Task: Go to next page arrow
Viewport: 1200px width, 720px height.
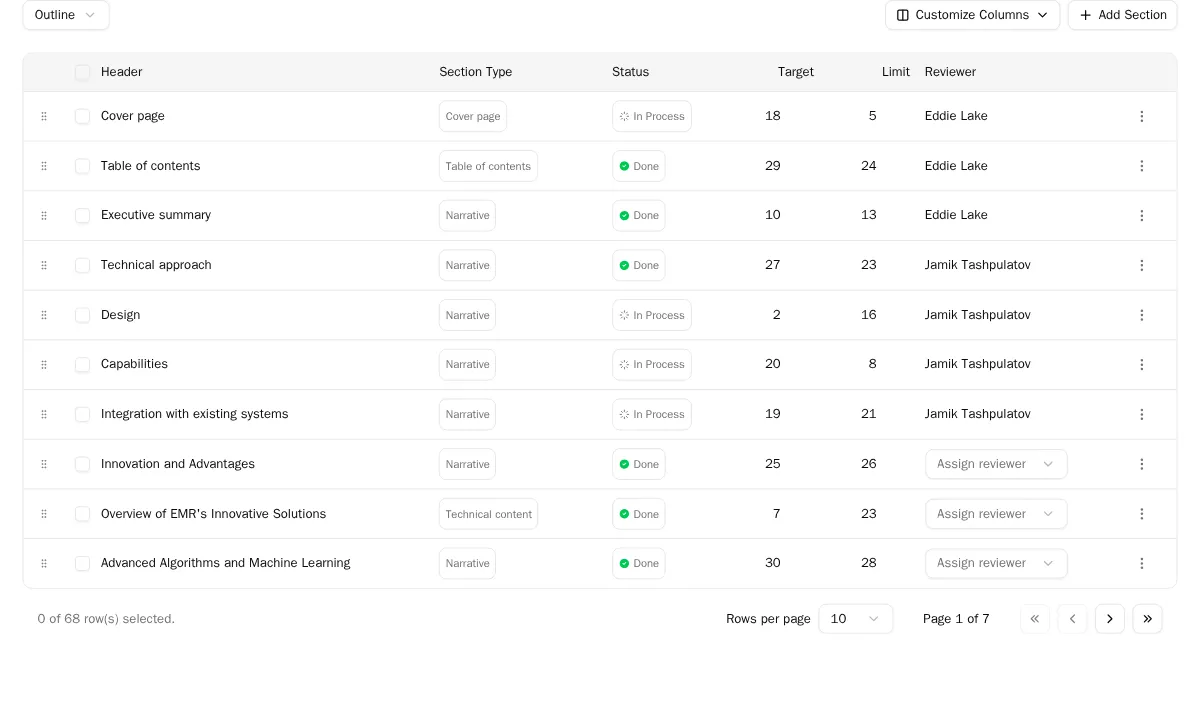Action: [x=1109, y=620]
